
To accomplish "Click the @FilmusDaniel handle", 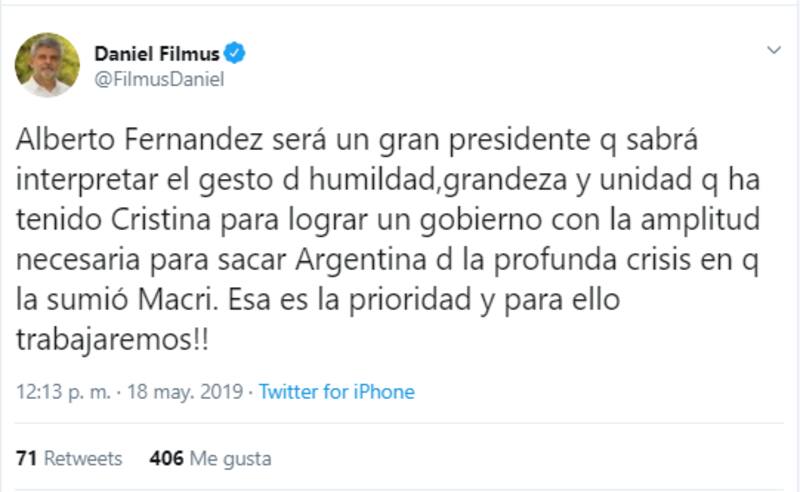I will [158, 80].
